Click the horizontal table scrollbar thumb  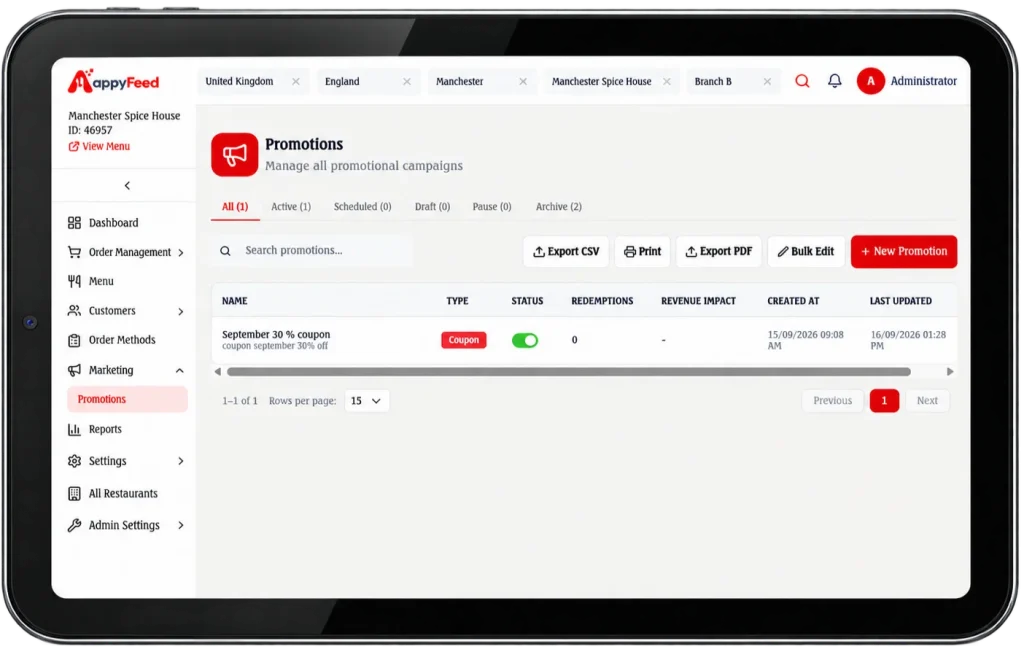(569, 372)
